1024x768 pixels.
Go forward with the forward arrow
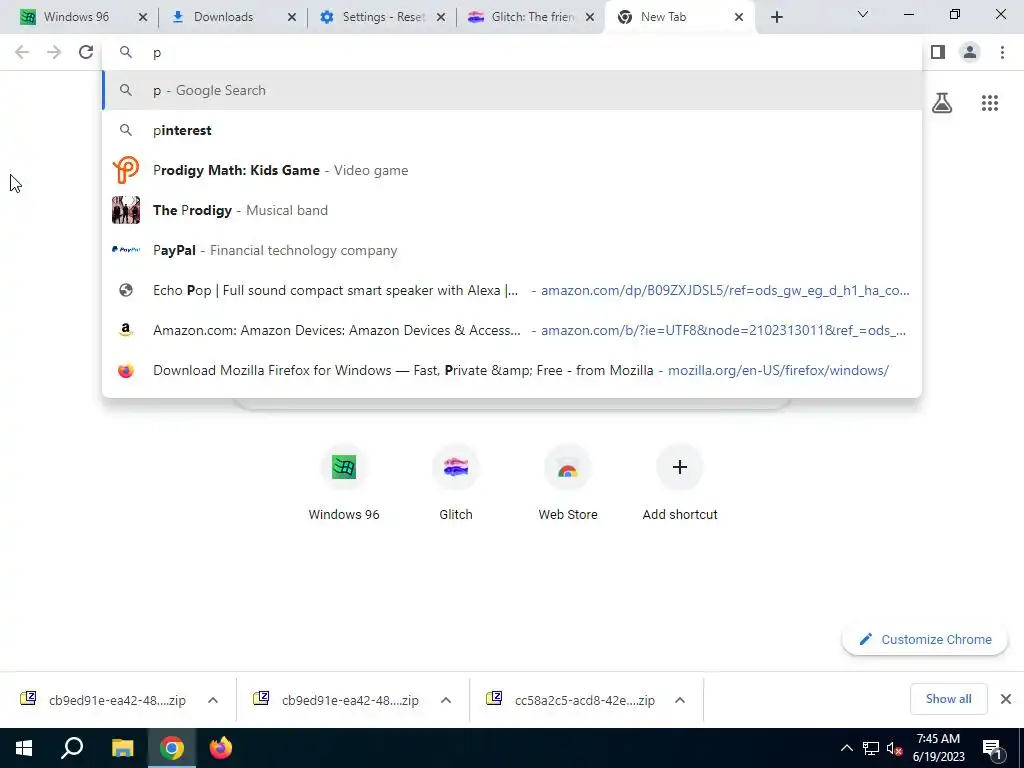pos(54,52)
